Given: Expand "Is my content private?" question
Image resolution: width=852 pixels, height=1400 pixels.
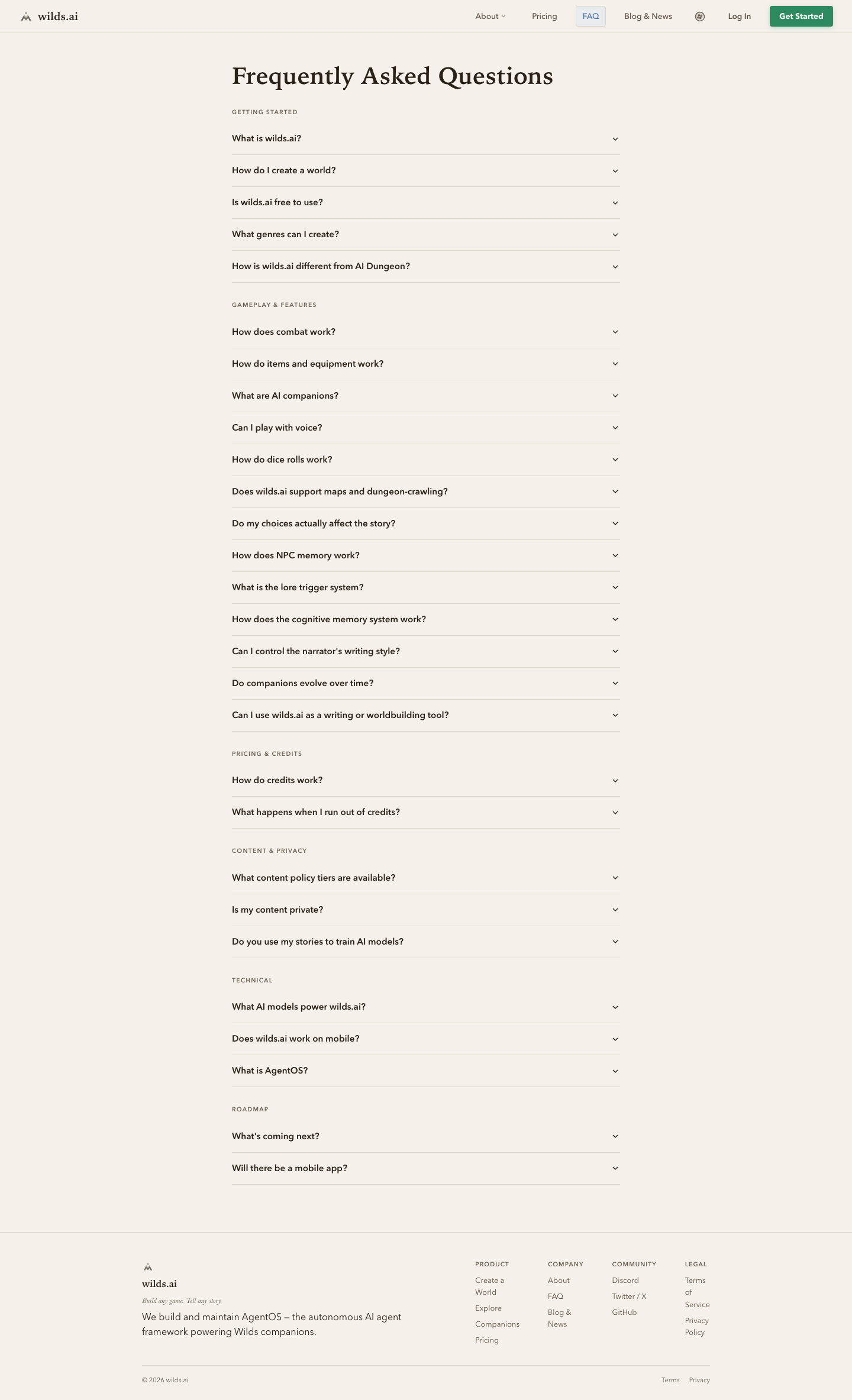Looking at the screenshot, I should click(x=277, y=910).
